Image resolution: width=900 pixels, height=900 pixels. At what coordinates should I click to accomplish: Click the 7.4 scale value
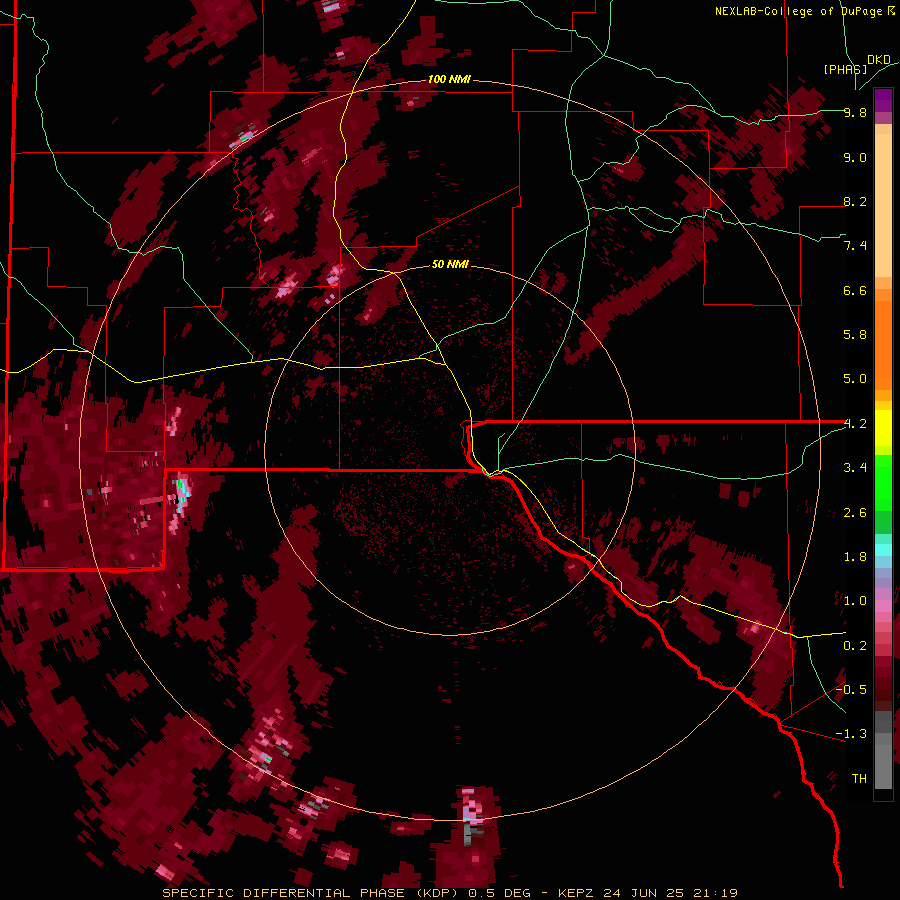(x=855, y=246)
